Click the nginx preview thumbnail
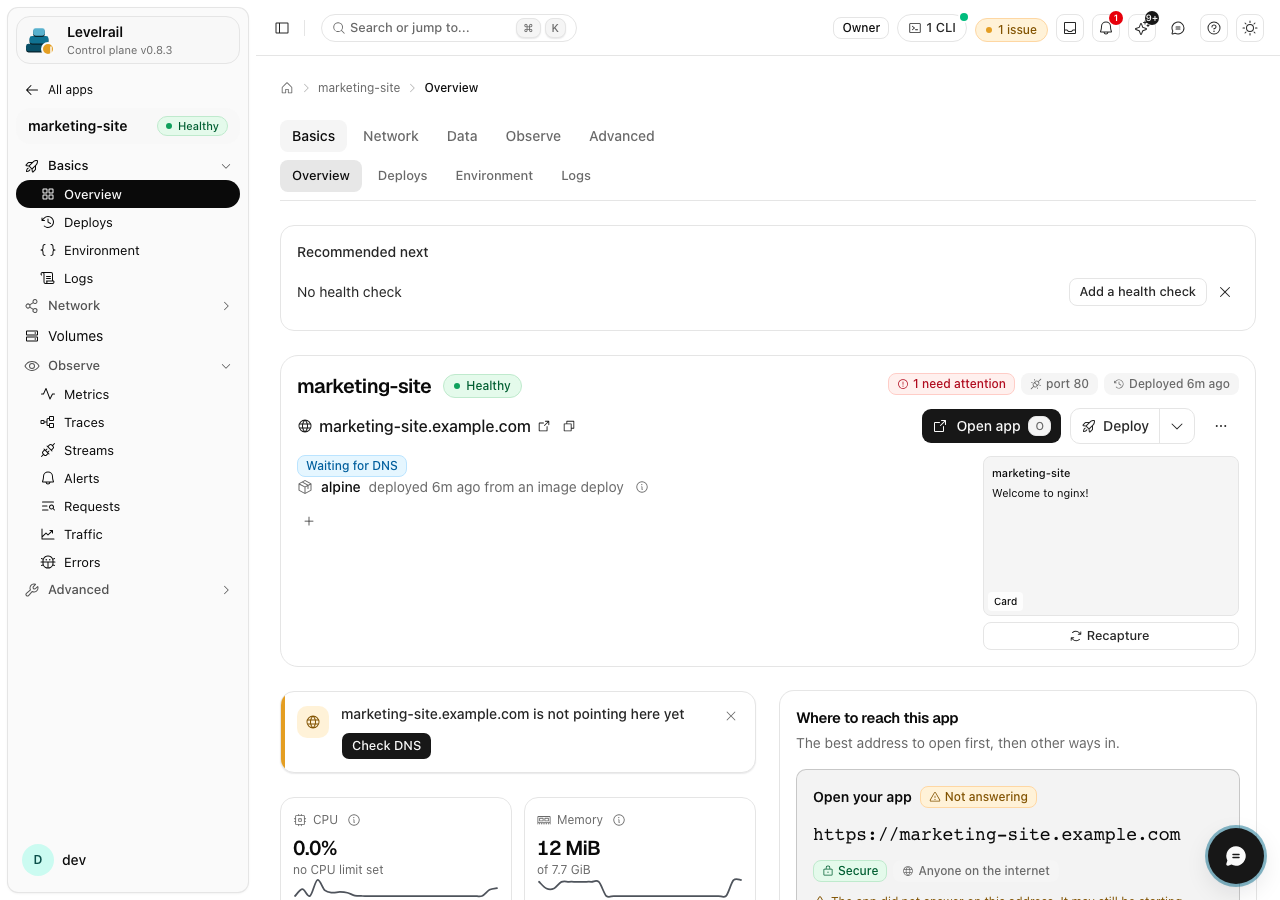The width and height of the screenshot is (1280, 900). click(x=1111, y=536)
